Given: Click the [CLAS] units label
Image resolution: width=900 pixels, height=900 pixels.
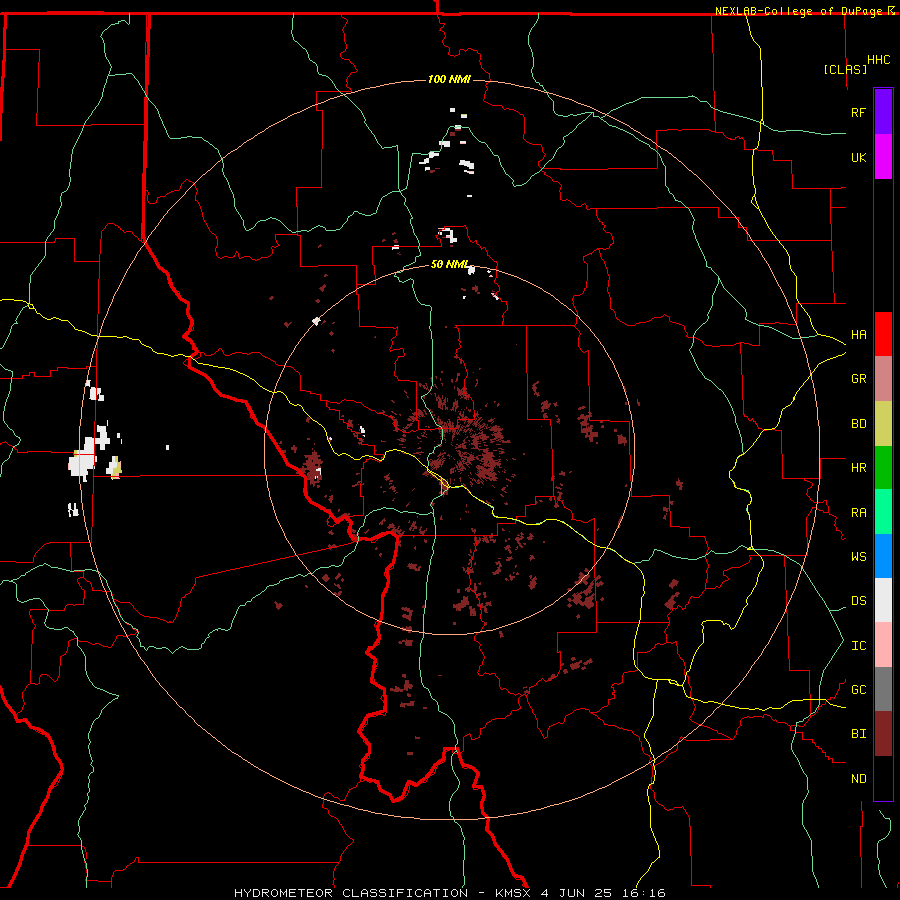Looking at the screenshot, I should [x=845, y=69].
